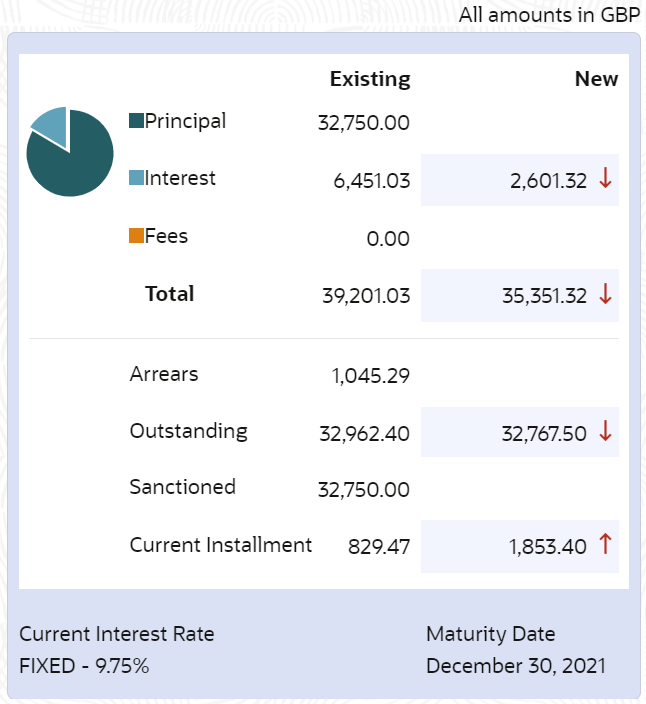Click the red down arrow beside new Interest
The width and height of the screenshot is (646, 704).
pos(605,179)
